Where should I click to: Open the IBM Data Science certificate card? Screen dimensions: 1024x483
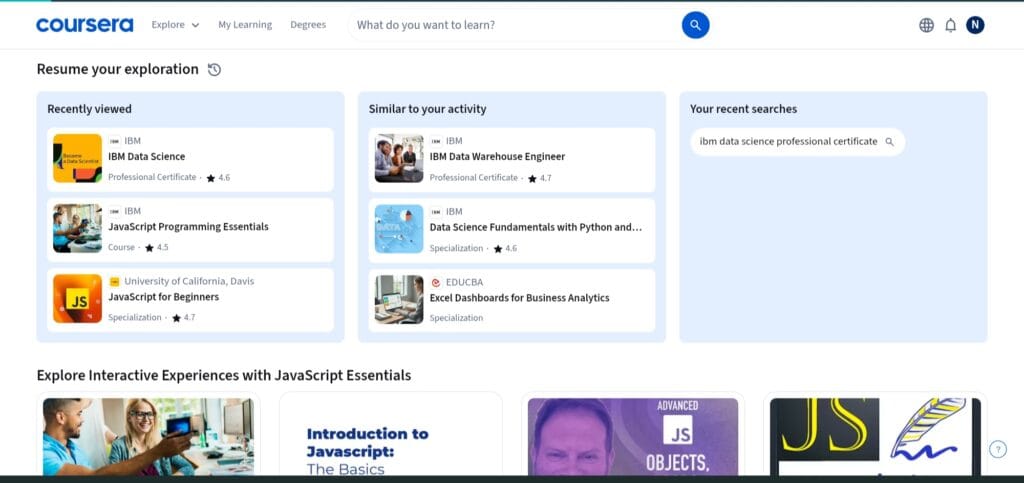tap(190, 159)
